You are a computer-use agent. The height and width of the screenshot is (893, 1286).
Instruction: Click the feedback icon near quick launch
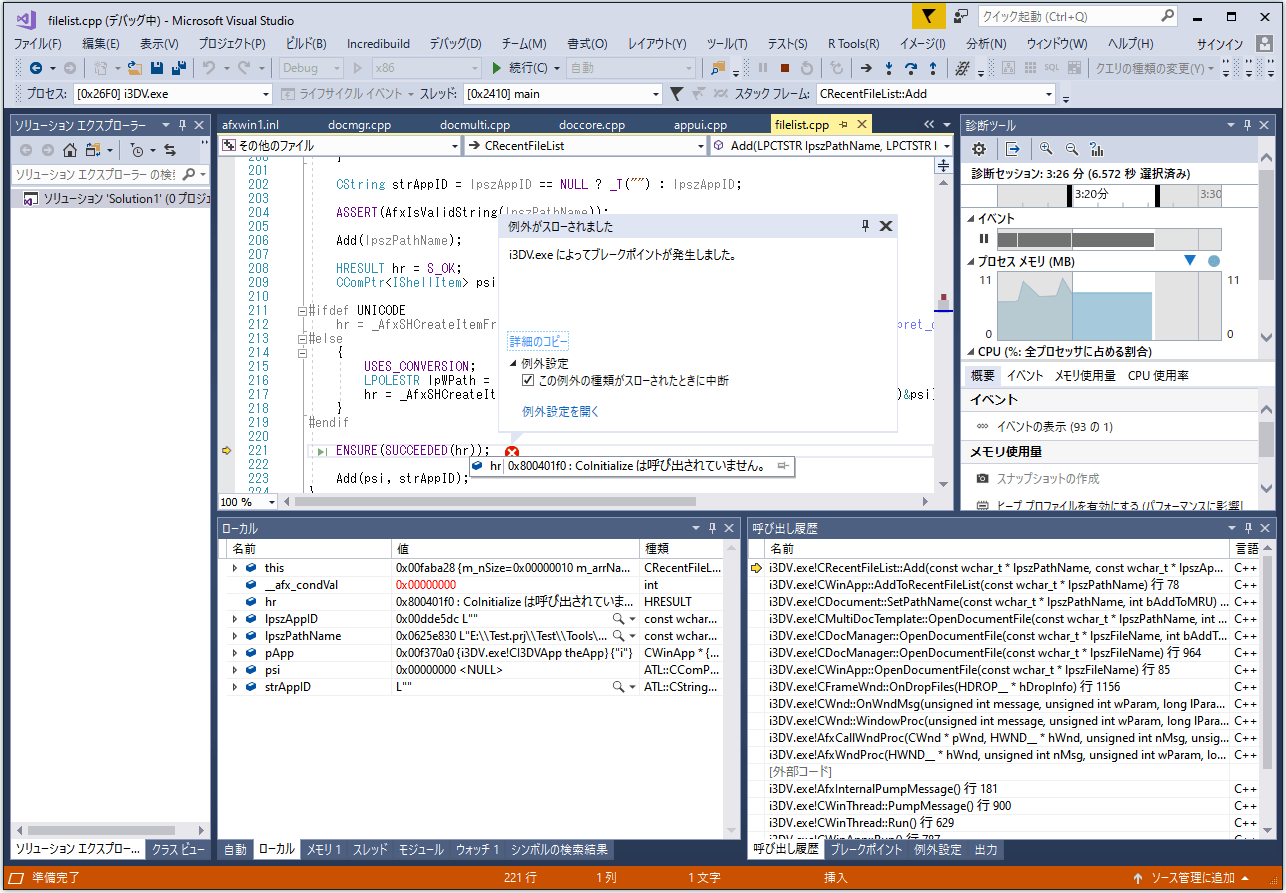click(x=960, y=16)
